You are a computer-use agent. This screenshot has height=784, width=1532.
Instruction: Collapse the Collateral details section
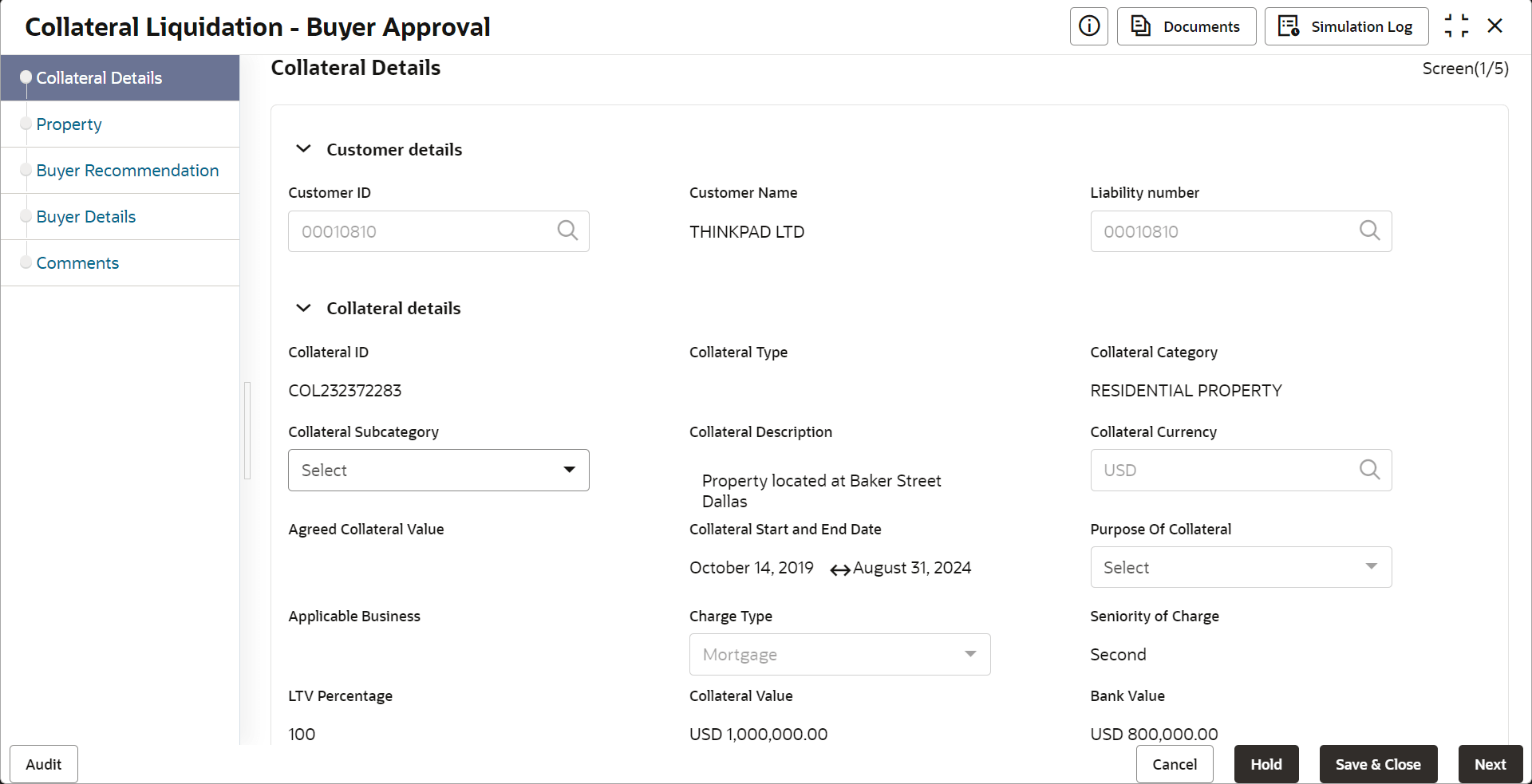(303, 308)
